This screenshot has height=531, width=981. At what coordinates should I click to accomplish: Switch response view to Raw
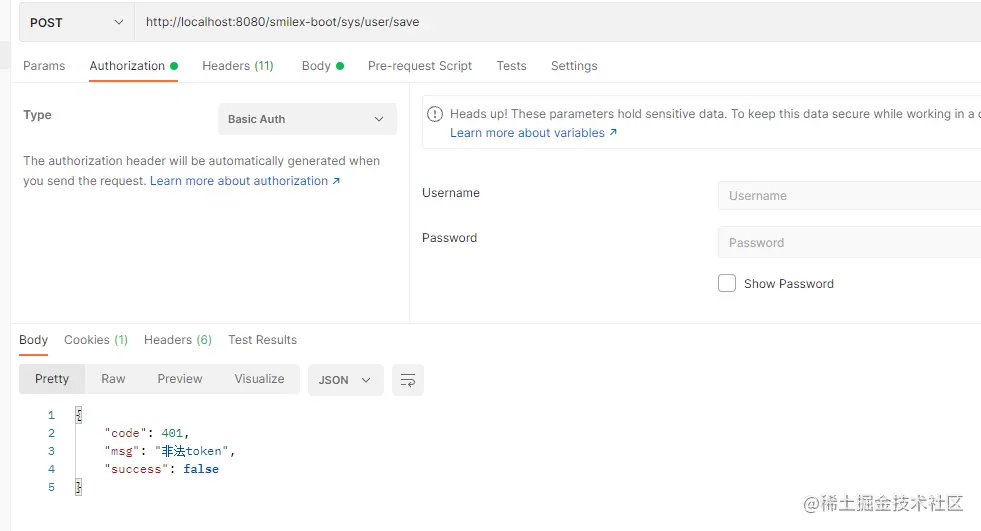(113, 379)
